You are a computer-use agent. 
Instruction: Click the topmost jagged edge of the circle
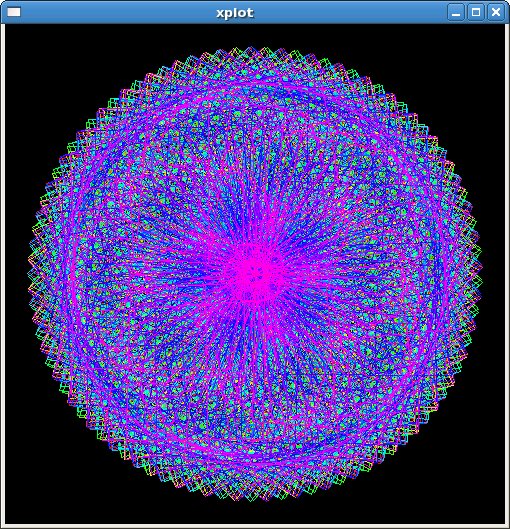tap(256, 51)
